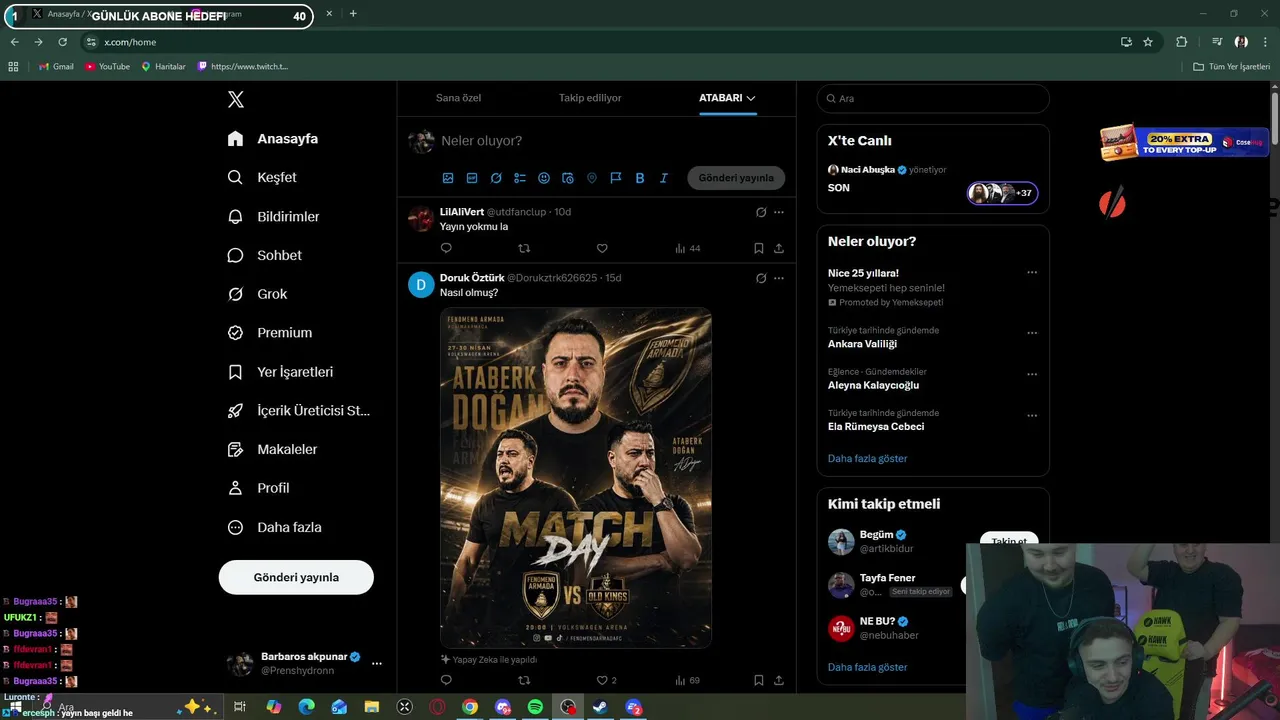Open Ankara Valiliği trending topic
This screenshot has width=1280, height=720.
point(862,344)
